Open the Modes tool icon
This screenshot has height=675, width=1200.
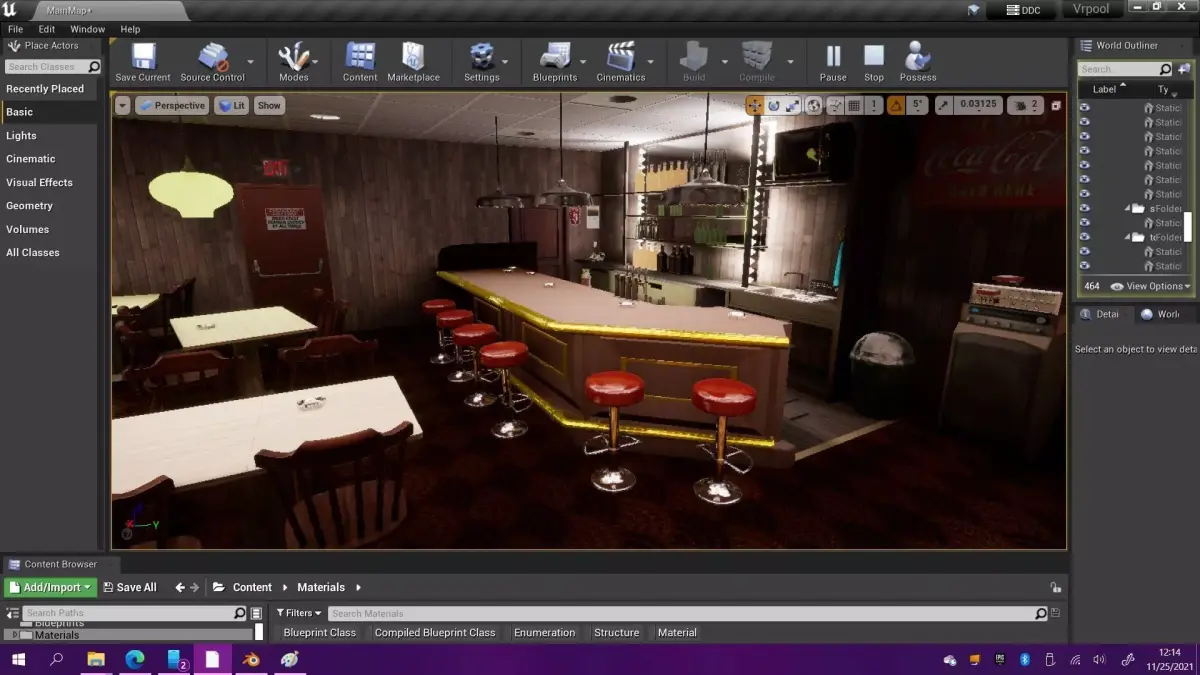(294, 61)
